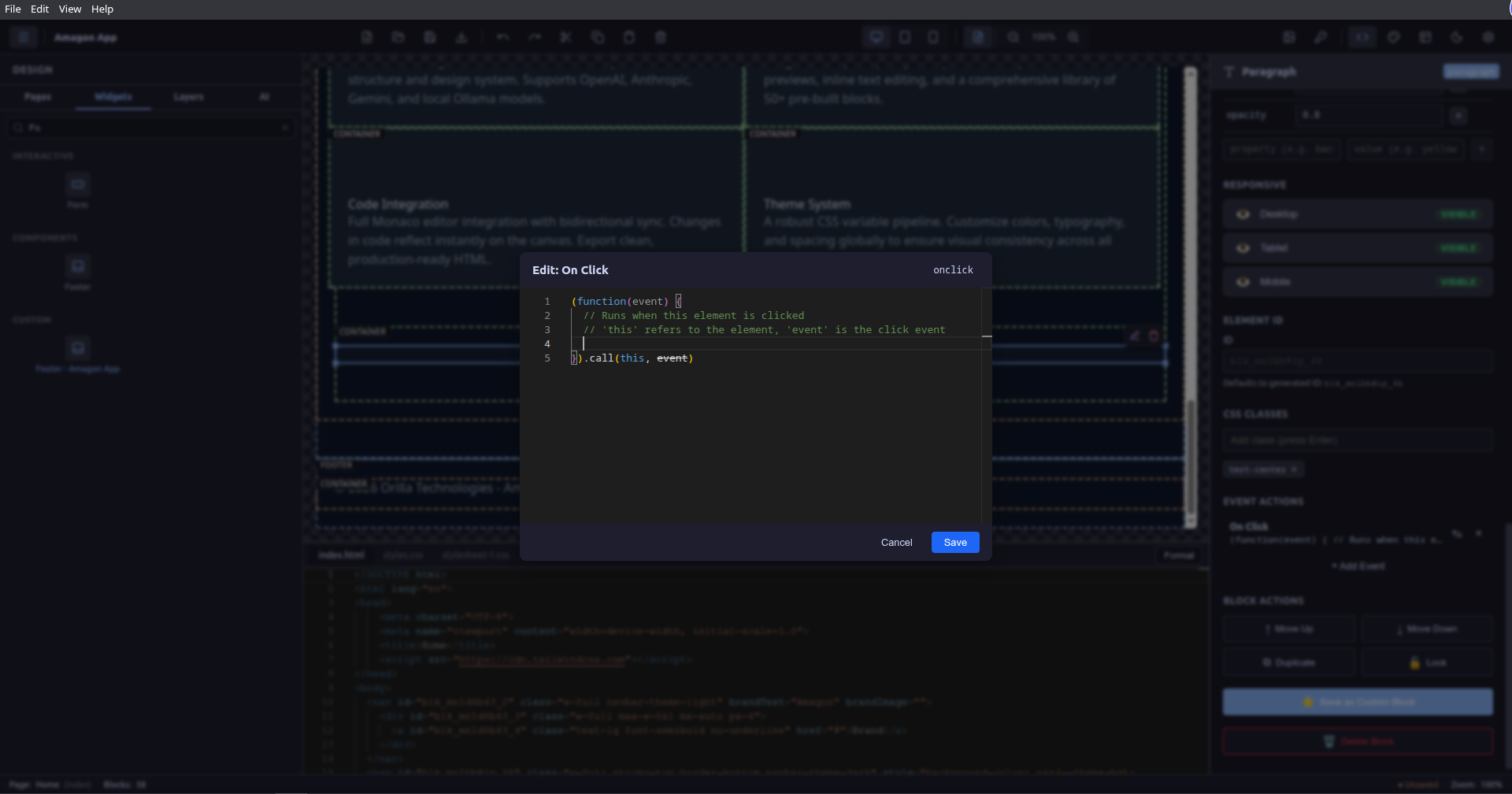Image resolution: width=1512 pixels, height=794 pixels.
Task: Click the zoom level 100% dropdown
Action: coord(1045,37)
